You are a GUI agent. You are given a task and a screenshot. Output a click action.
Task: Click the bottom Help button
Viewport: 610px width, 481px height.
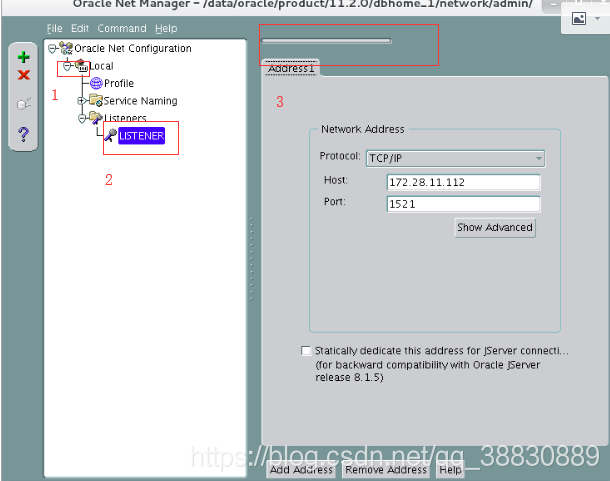[x=450, y=470]
